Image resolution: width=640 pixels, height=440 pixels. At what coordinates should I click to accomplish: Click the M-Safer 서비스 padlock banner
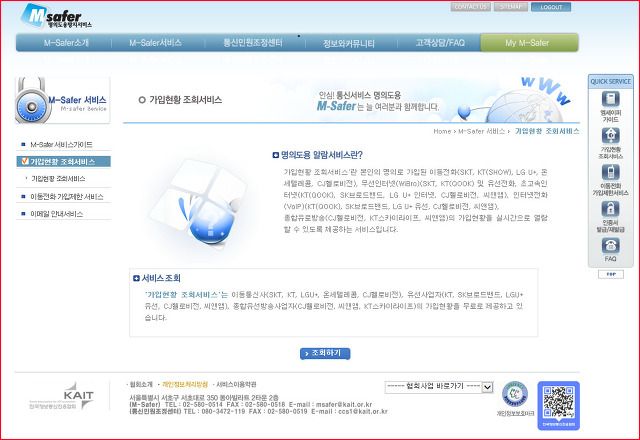point(62,100)
